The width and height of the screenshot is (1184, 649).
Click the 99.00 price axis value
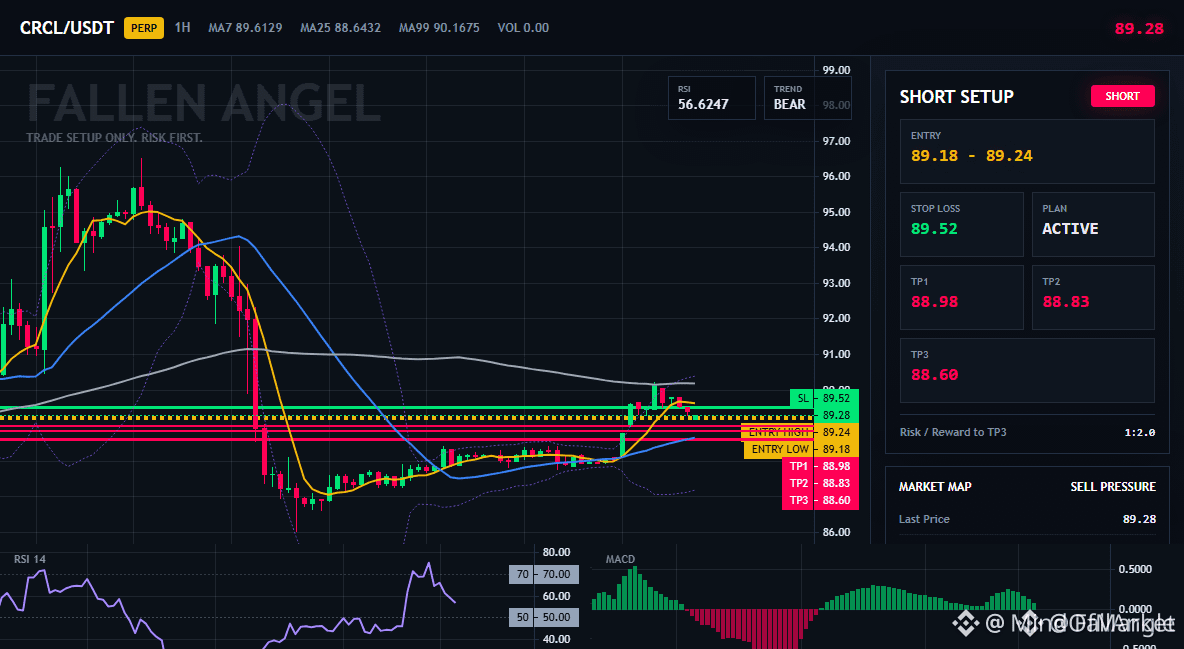836,70
